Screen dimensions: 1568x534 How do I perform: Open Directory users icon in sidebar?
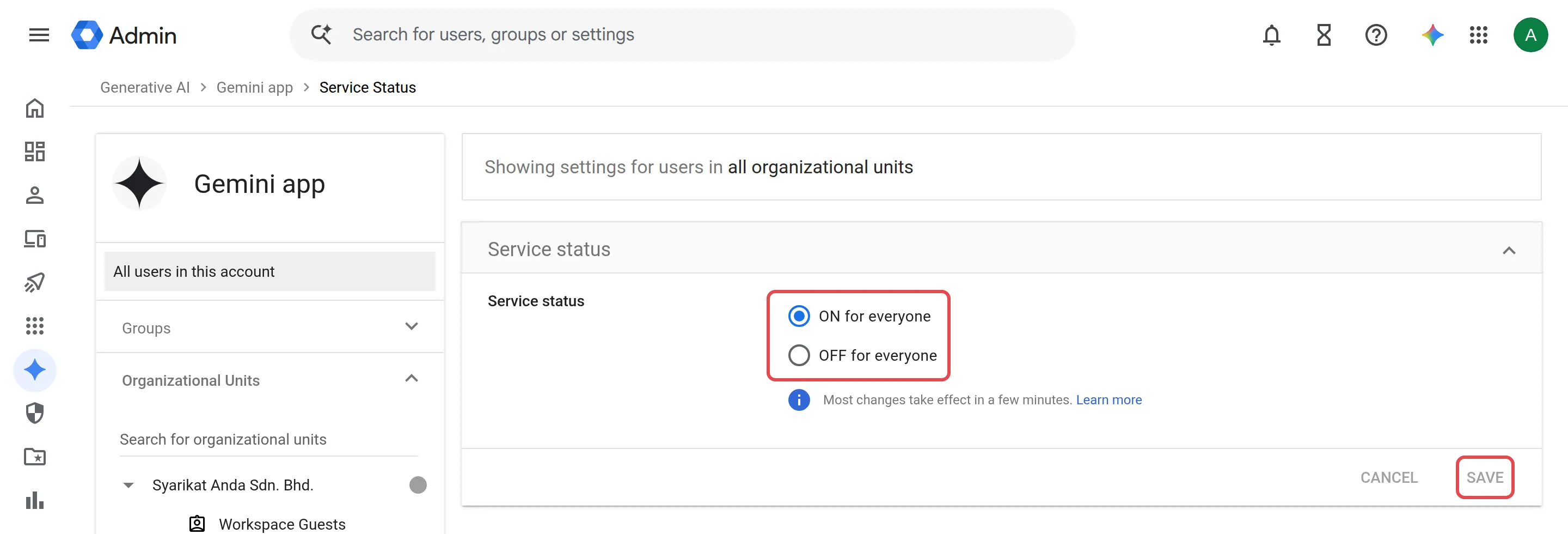pyautogui.click(x=35, y=196)
